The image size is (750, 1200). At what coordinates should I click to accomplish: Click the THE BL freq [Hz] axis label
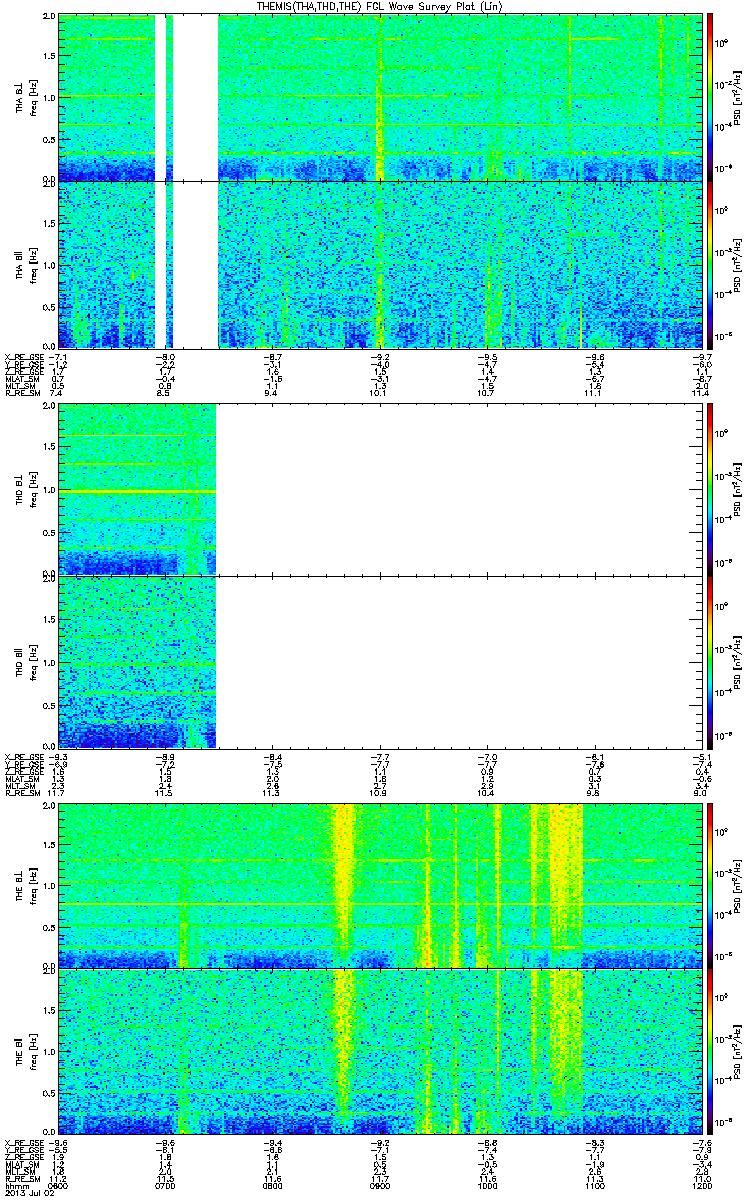pyautogui.click(x=25, y=884)
